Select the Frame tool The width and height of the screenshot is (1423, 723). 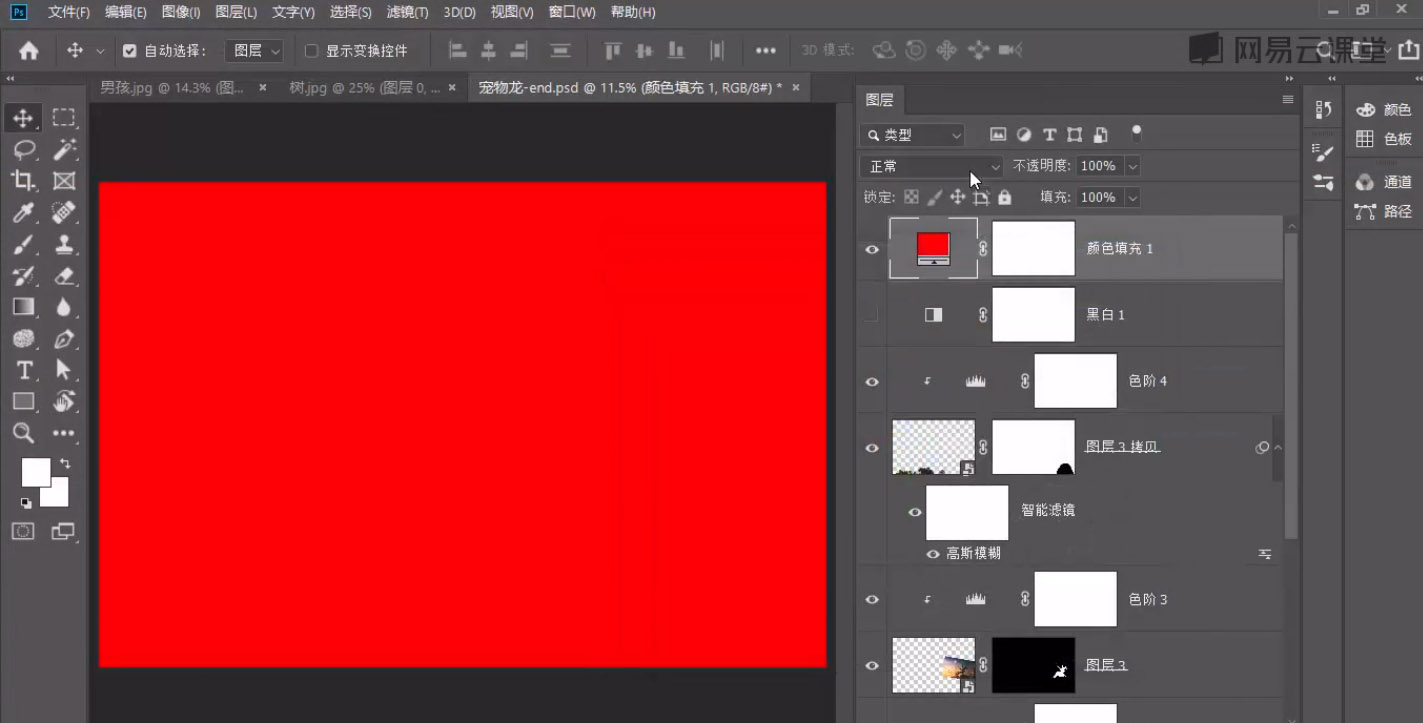64,181
